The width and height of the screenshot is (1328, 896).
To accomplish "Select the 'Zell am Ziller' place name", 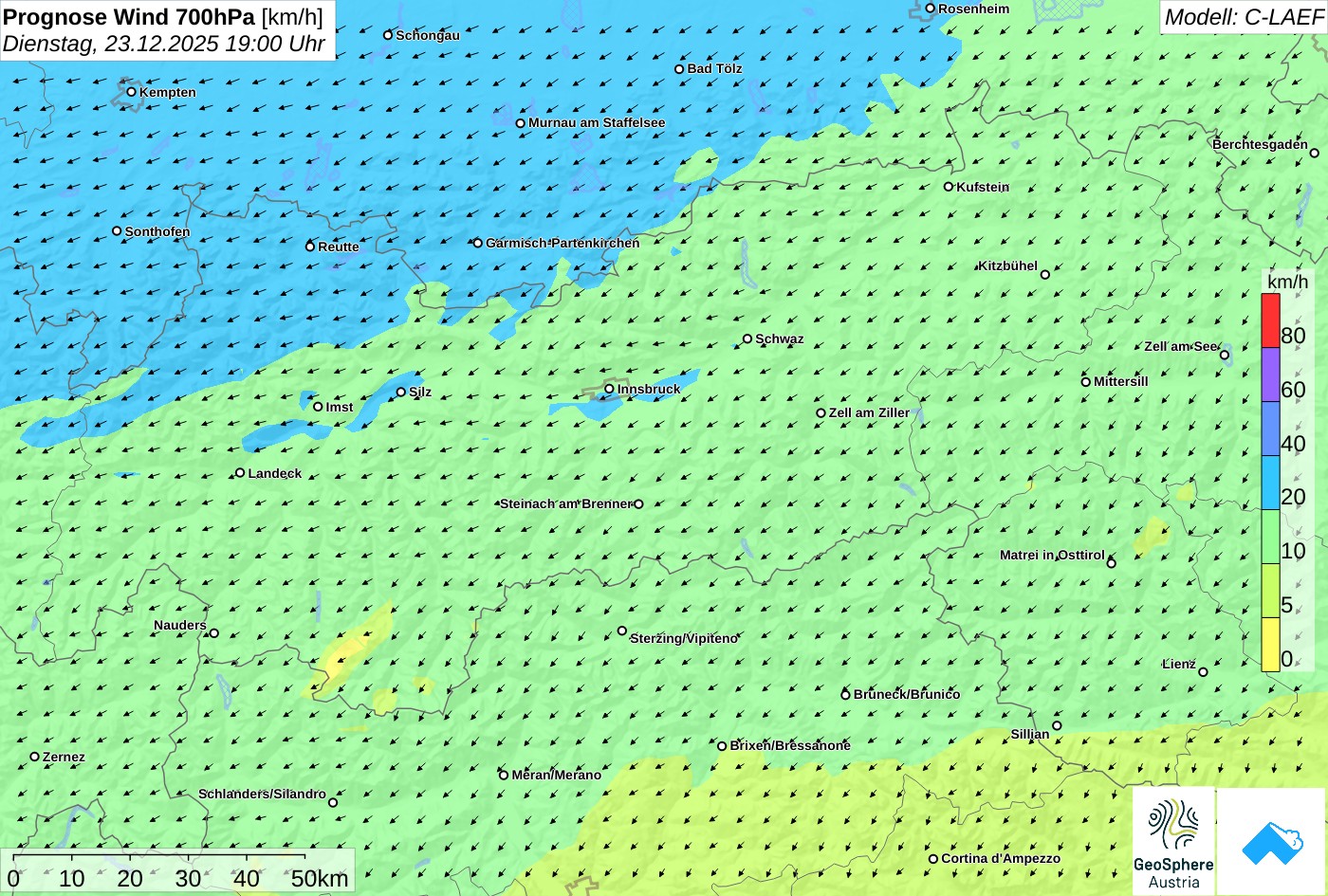I will coord(869,412).
